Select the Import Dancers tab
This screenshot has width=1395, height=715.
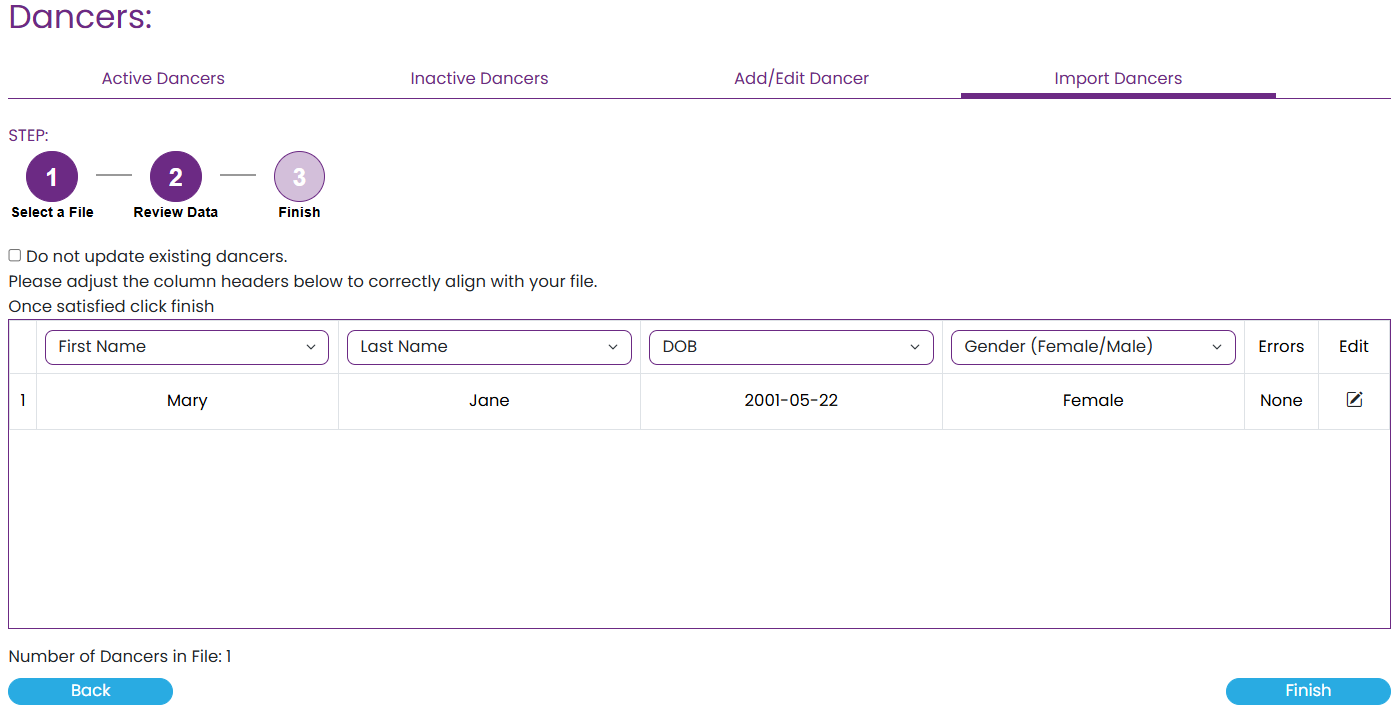[x=1118, y=78]
